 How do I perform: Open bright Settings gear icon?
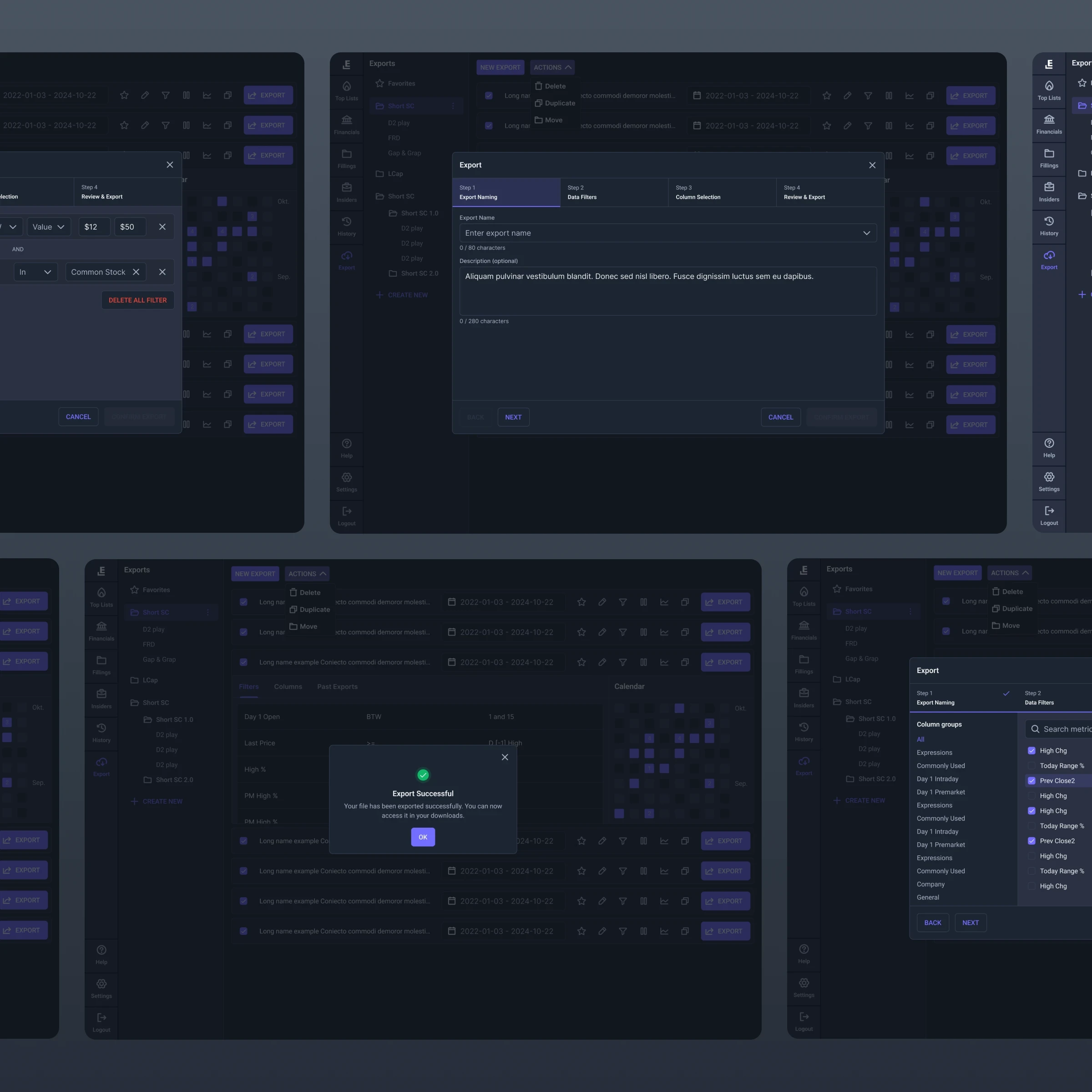point(1048,477)
